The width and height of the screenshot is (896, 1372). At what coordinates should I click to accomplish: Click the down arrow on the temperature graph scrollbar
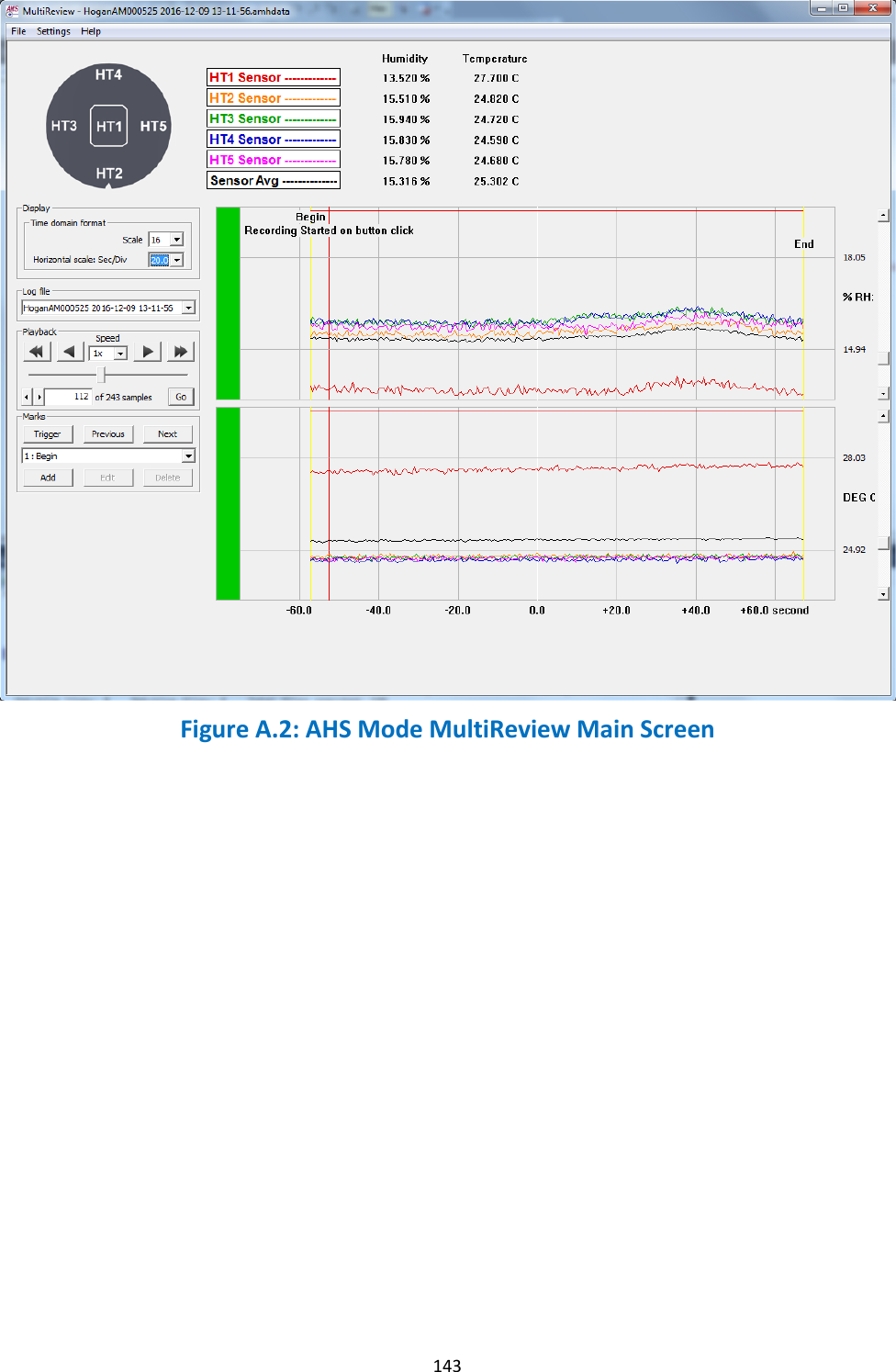882,593
